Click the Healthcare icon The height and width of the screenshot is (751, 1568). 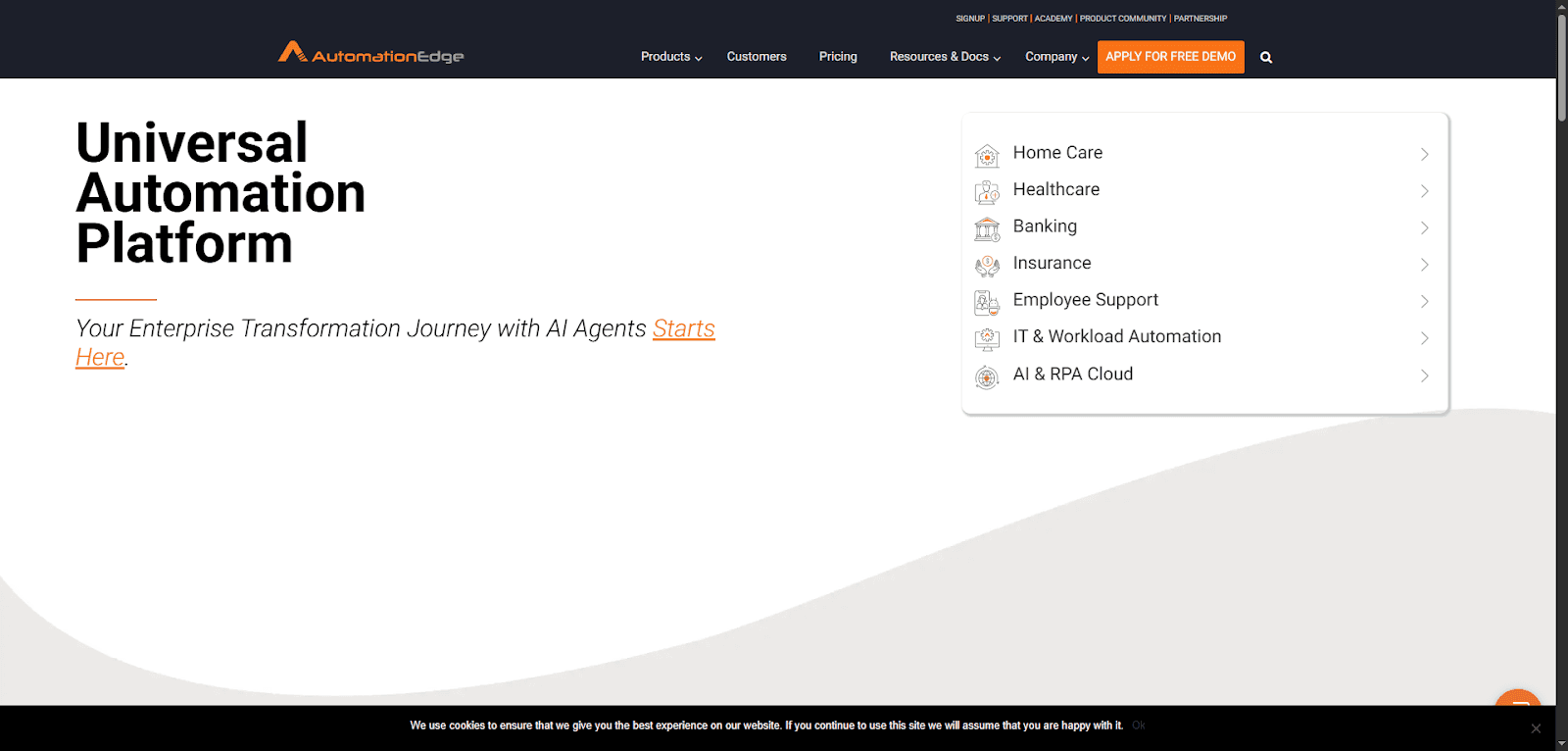pos(987,191)
